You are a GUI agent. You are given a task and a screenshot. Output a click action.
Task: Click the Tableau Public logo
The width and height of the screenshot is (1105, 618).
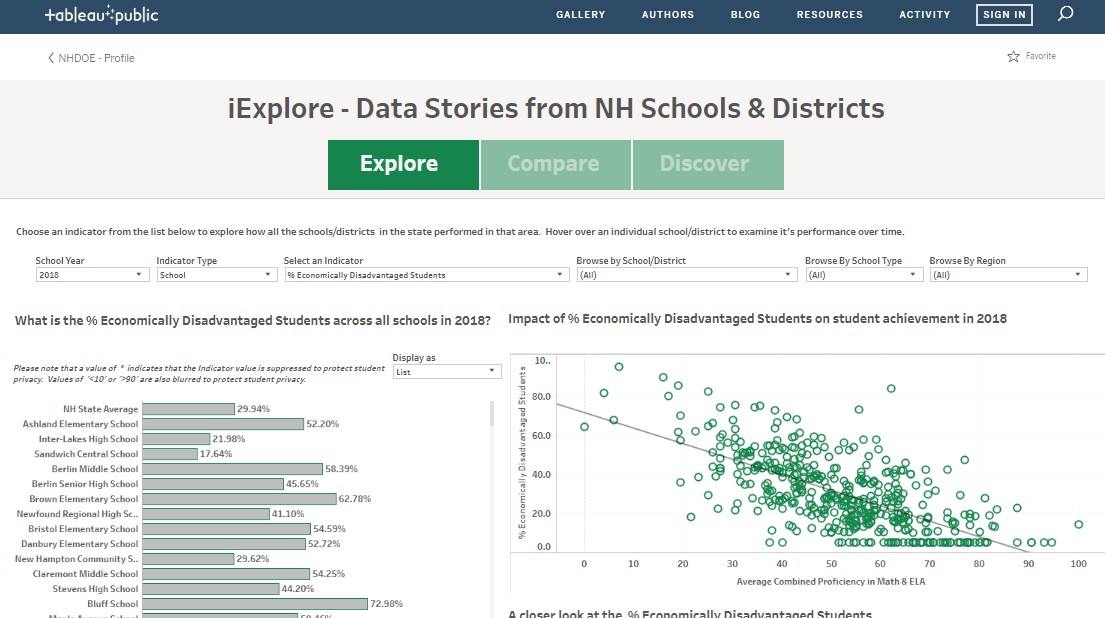pyautogui.click(x=101, y=15)
